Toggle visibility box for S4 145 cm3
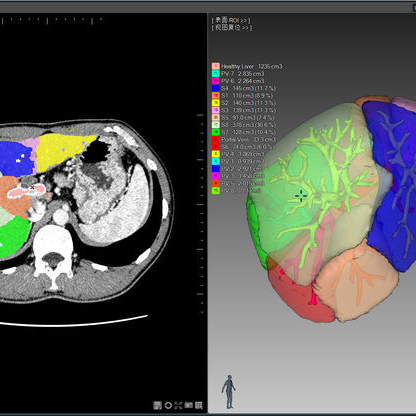Image resolution: width=416 pixels, height=416 pixels. click(x=216, y=88)
